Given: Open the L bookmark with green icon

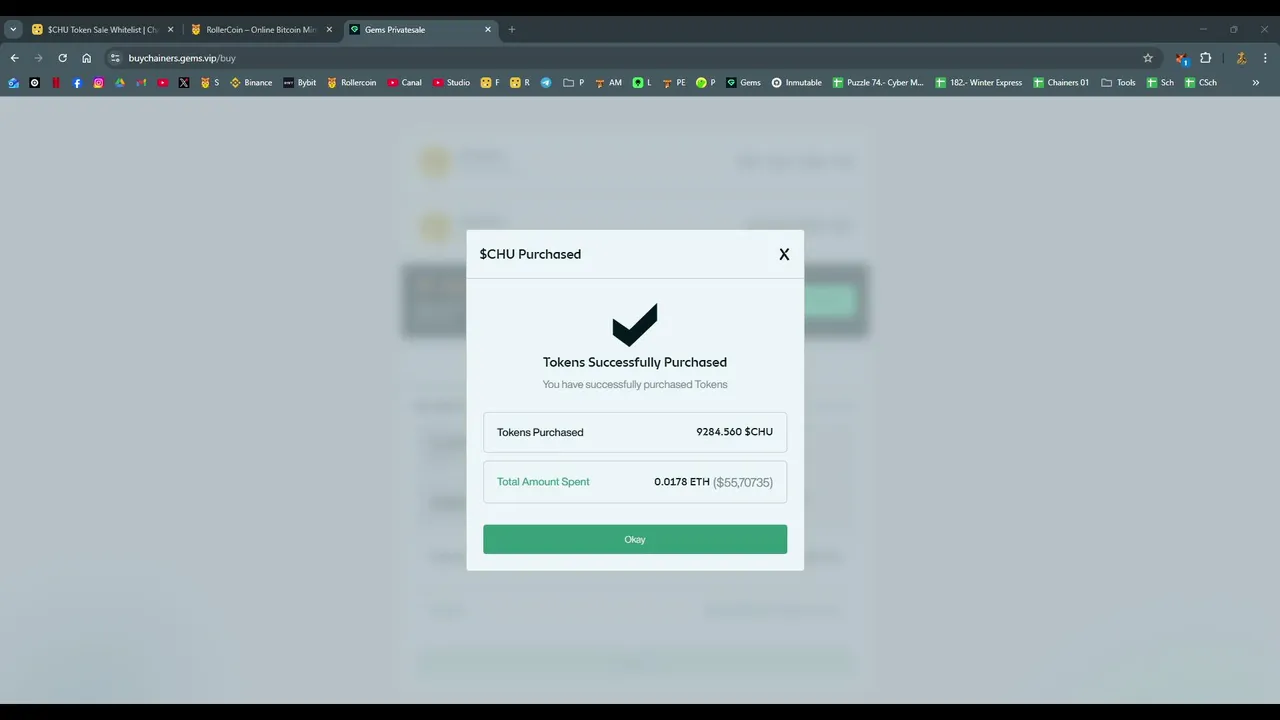Looking at the screenshot, I should [x=642, y=83].
